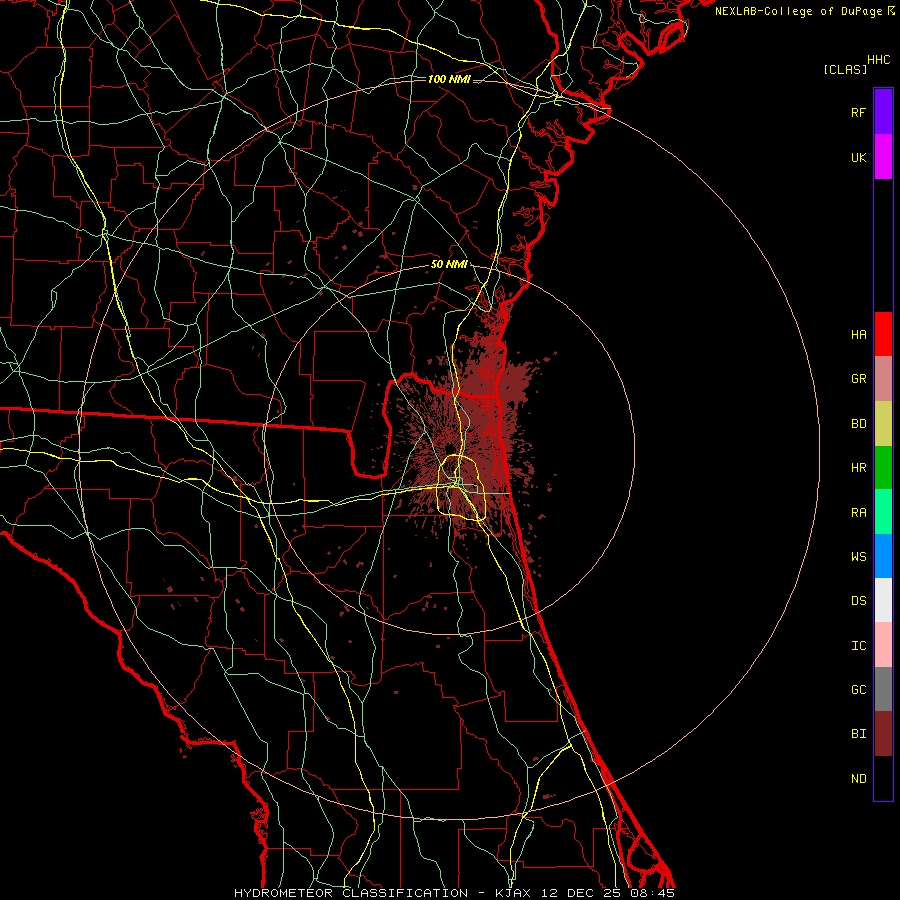This screenshot has width=900, height=900.
Task: Click the UK legend label
Action: pos(858,157)
